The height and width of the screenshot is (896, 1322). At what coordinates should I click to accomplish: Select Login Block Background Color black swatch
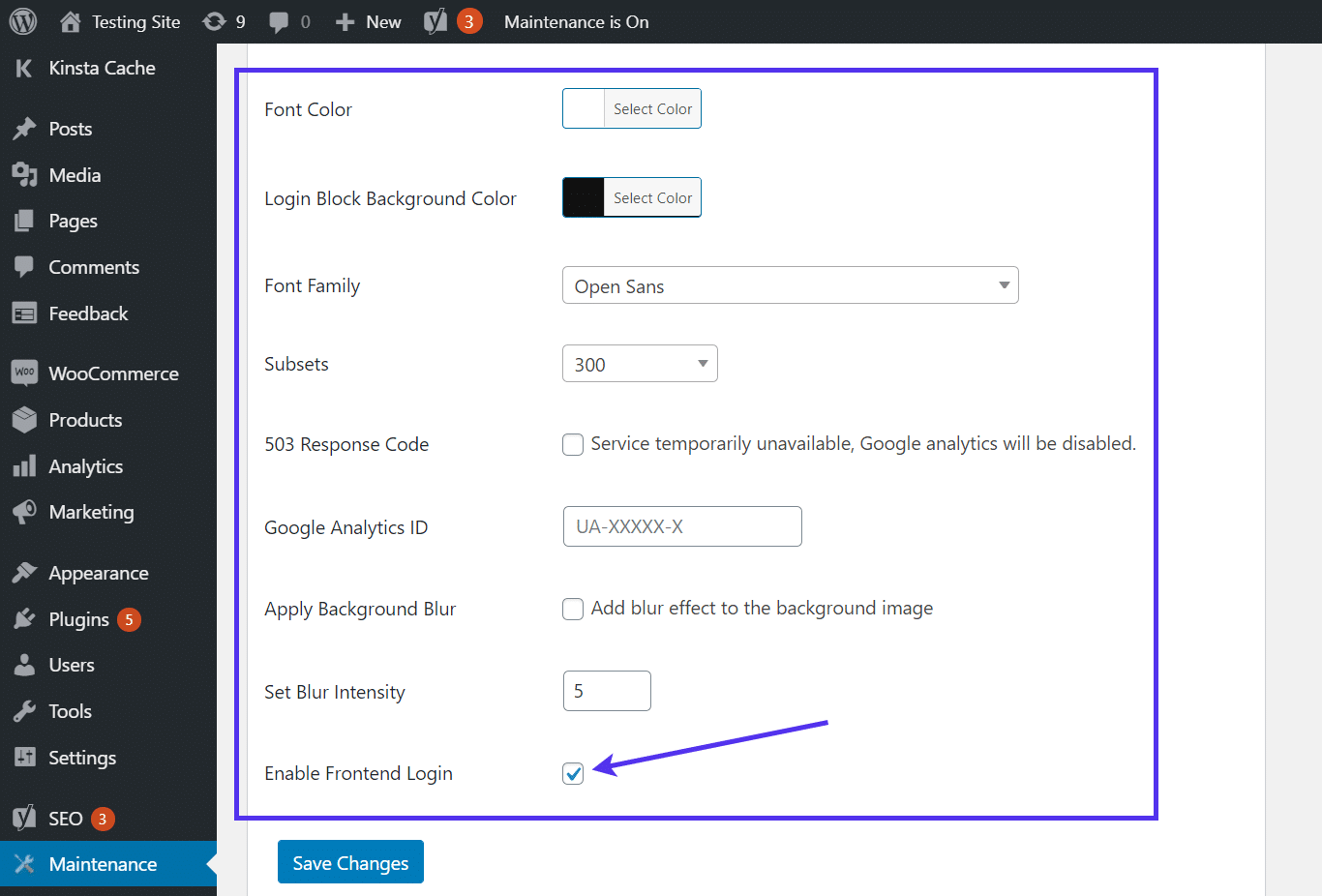tap(584, 197)
